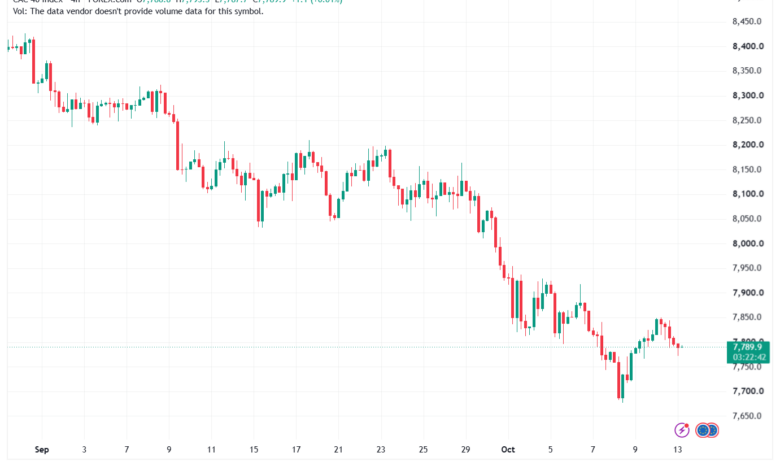Click the 11 date label on time axis
Image resolution: width=780 pixels, height=470 pixels.
(211, 449)
